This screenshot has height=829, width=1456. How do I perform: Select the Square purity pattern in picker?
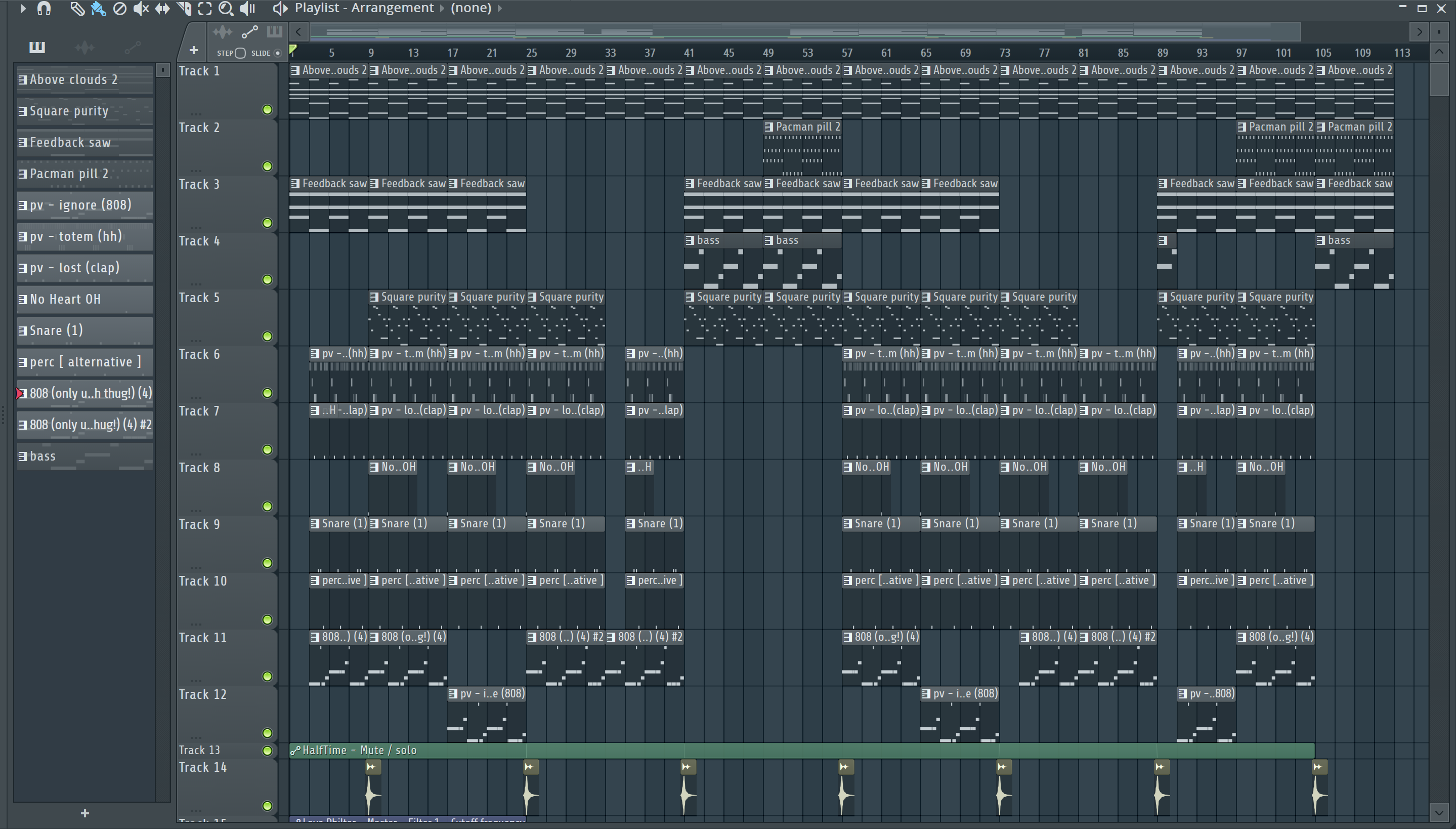coord(85,111)
